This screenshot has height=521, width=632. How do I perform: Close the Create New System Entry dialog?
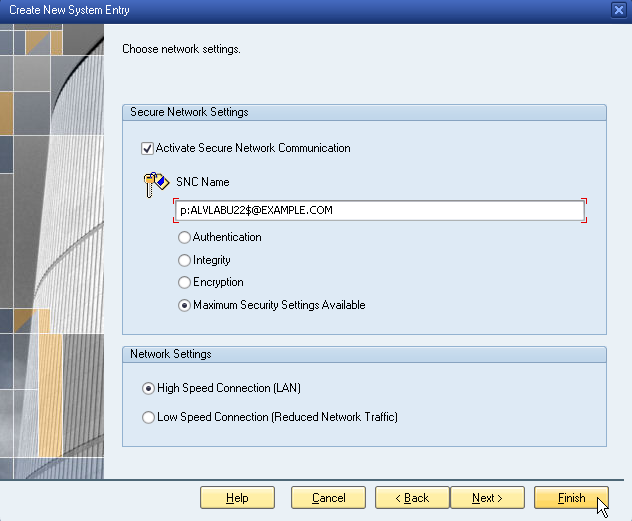tap(619, 10)
